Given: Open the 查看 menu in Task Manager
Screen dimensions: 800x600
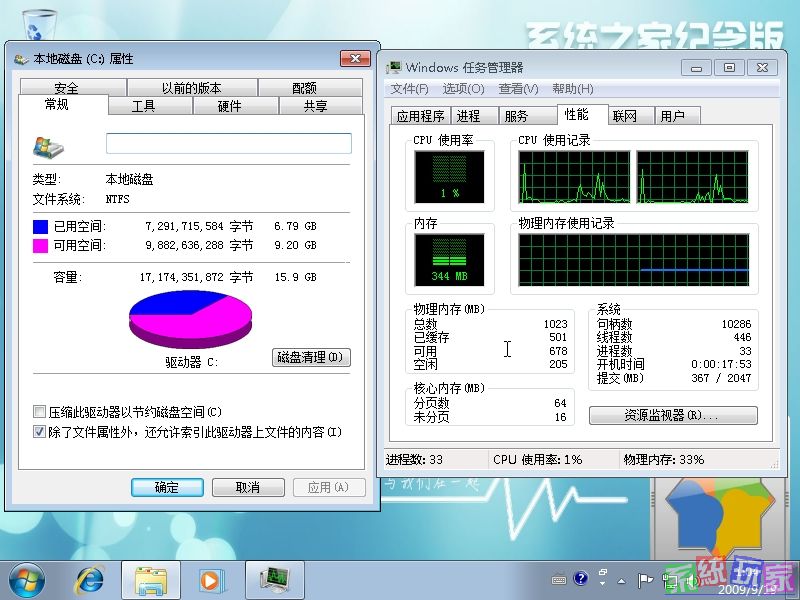Looking at the screenshot, I should [518, 89].
